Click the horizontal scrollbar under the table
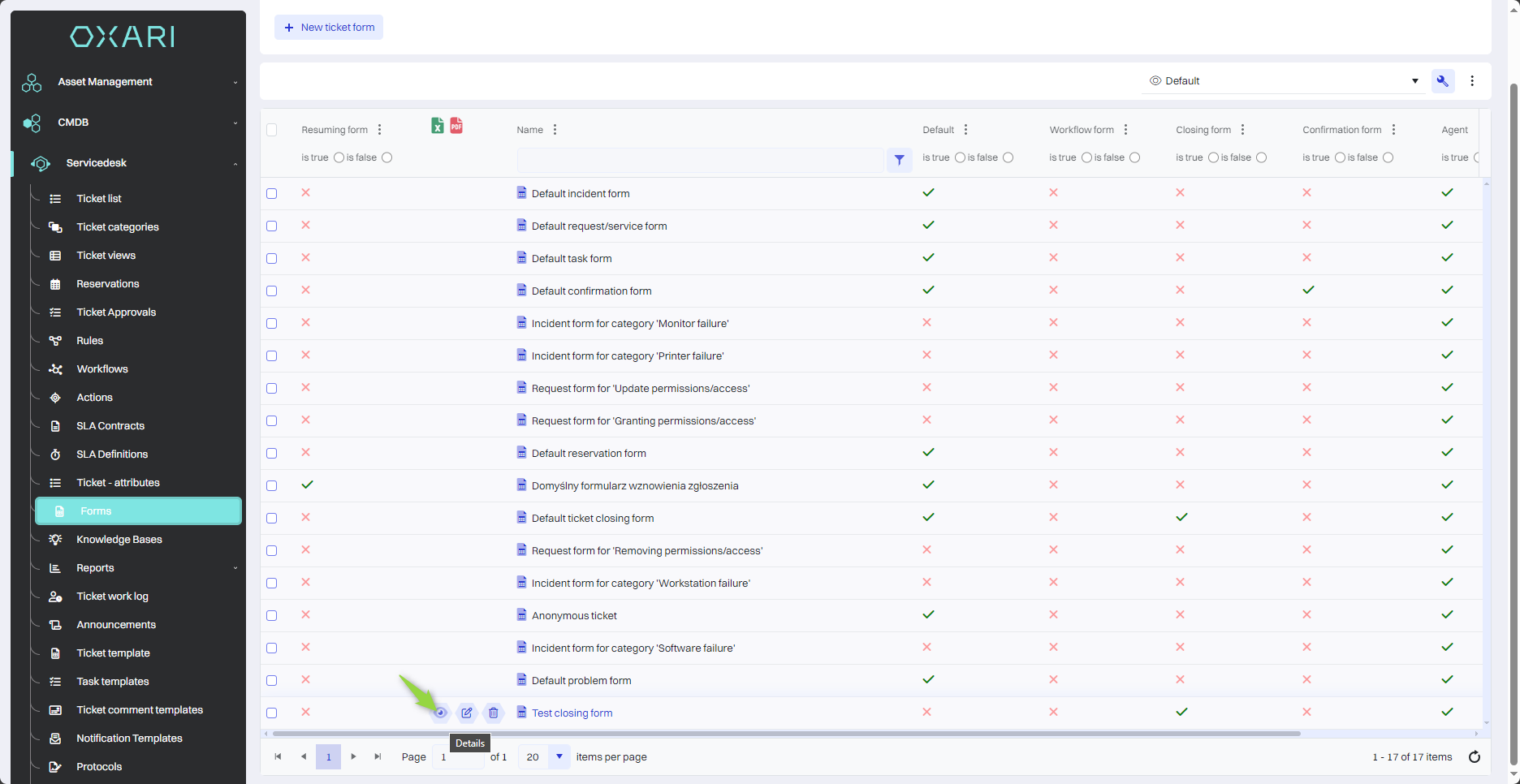 coord(786,734)
